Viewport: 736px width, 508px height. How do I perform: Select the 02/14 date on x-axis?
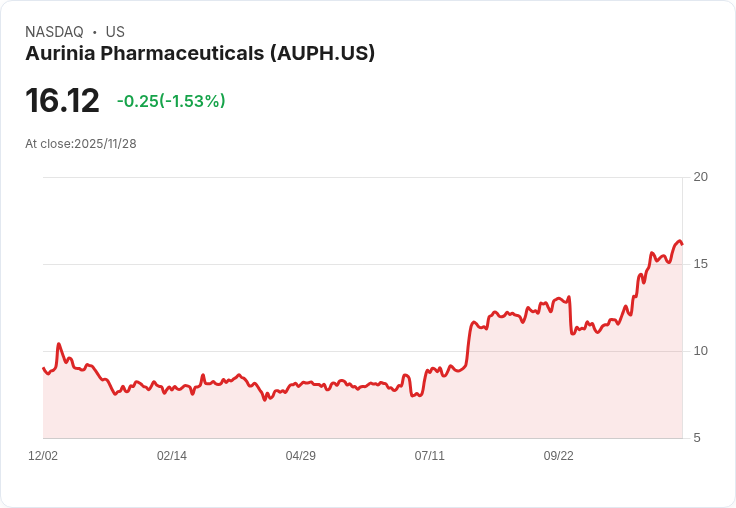(x=172, y=456)
